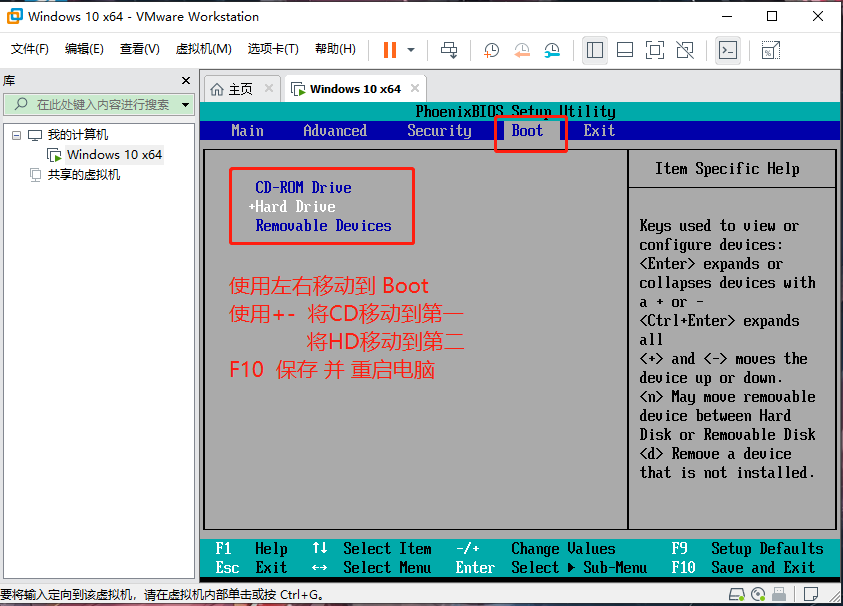Open the library search dropdown arrow

pyautogui.click(x=185, y=104)
